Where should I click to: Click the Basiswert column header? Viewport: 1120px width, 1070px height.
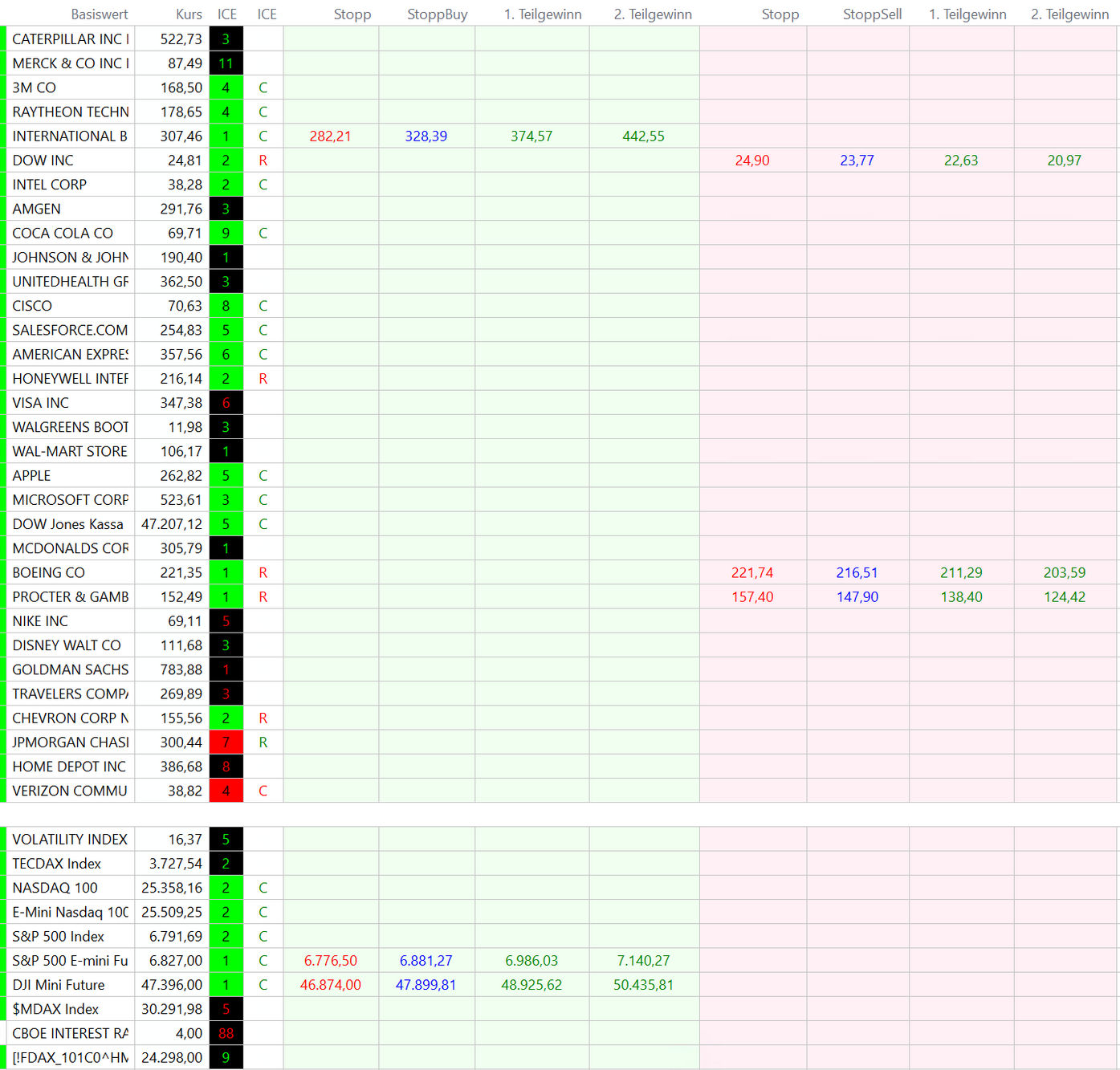99,14
